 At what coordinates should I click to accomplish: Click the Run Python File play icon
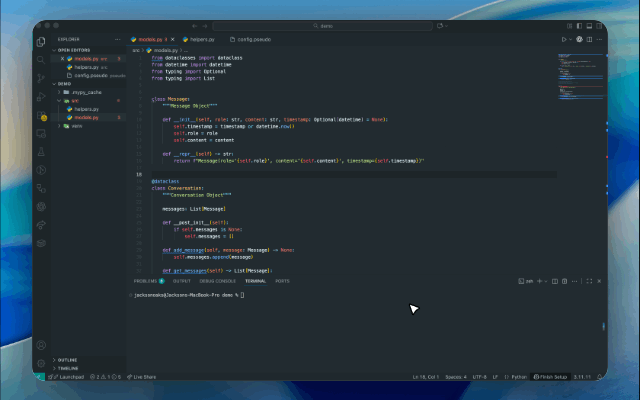click(x=564, y=40)
